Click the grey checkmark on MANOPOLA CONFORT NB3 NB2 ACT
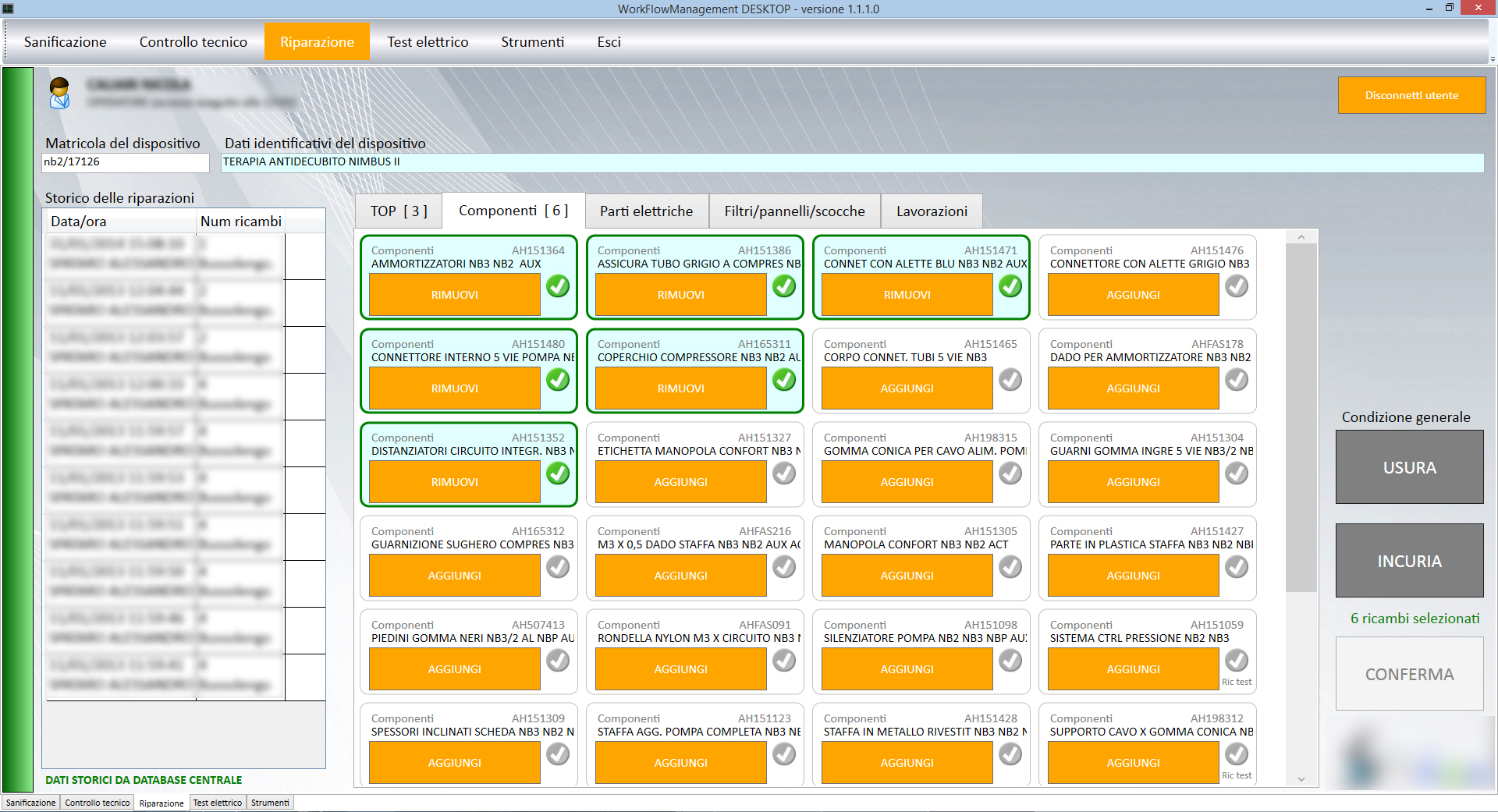 (1010, 567)
